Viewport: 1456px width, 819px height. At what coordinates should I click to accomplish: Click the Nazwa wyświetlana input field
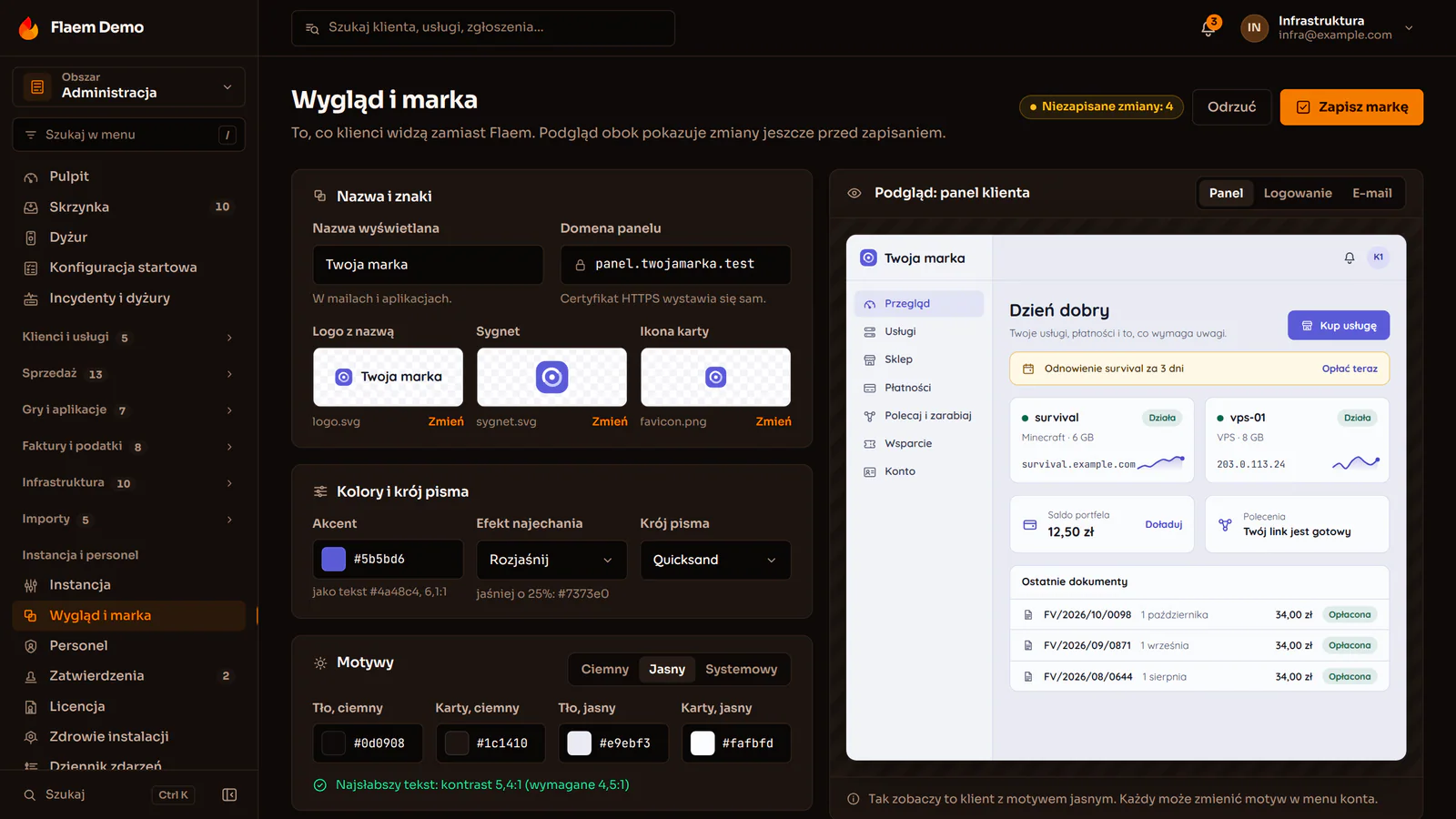(x=428, y=265)
